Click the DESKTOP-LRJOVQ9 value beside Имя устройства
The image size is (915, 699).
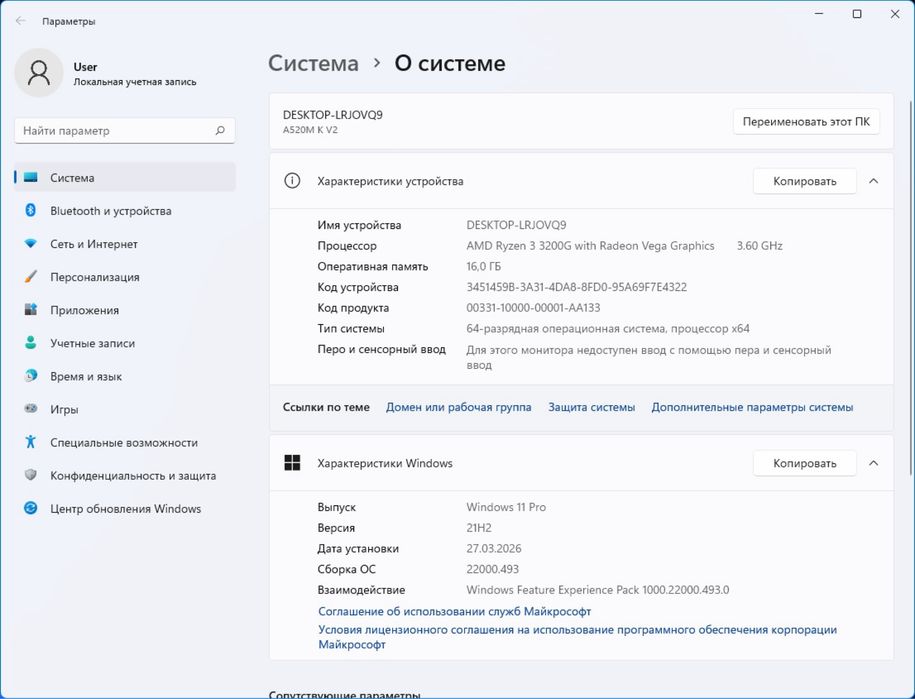[x=516, y=225]
